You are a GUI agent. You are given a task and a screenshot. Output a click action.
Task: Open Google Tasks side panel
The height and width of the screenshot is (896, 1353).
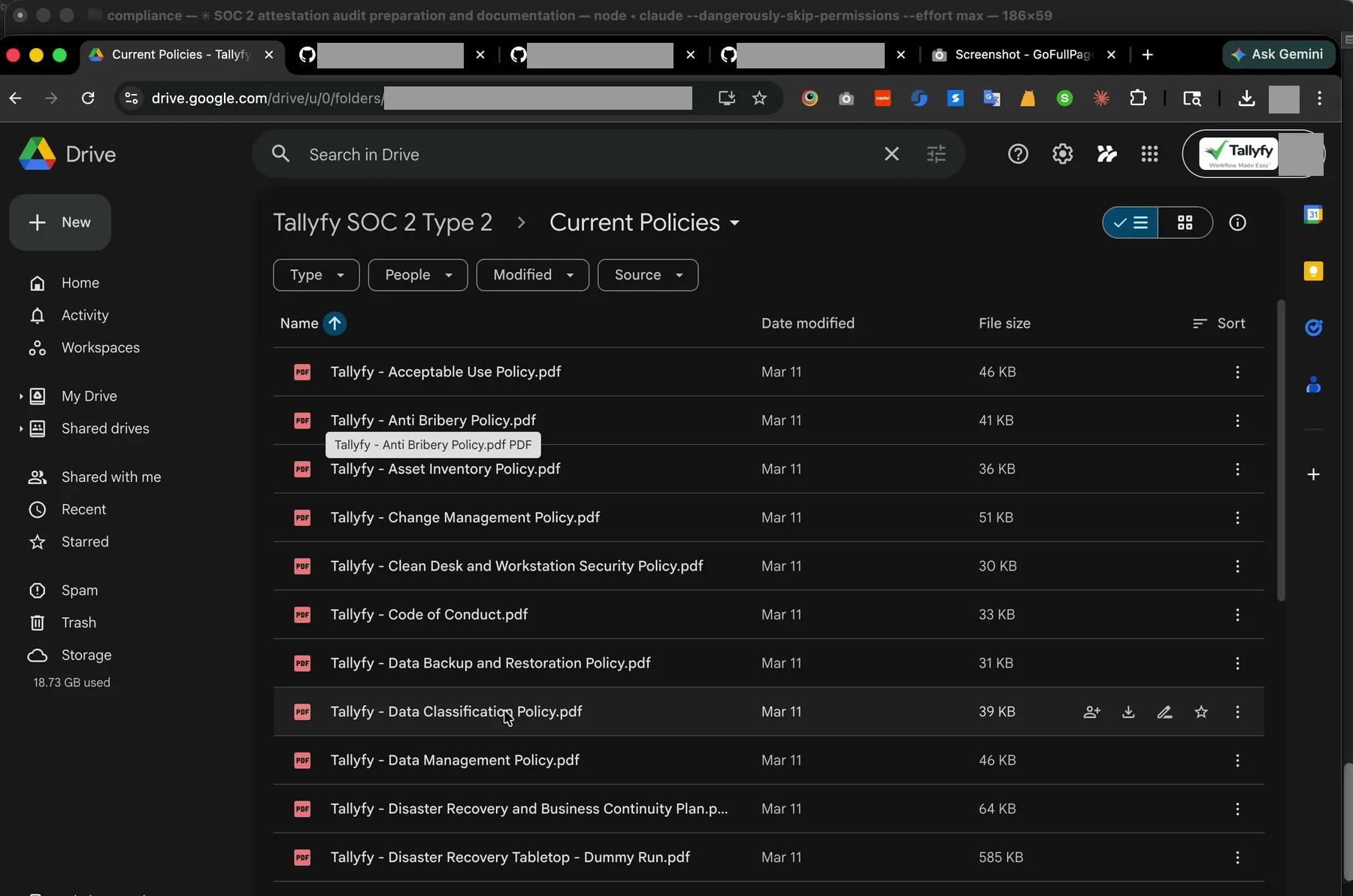click(x=1313, y=328)
